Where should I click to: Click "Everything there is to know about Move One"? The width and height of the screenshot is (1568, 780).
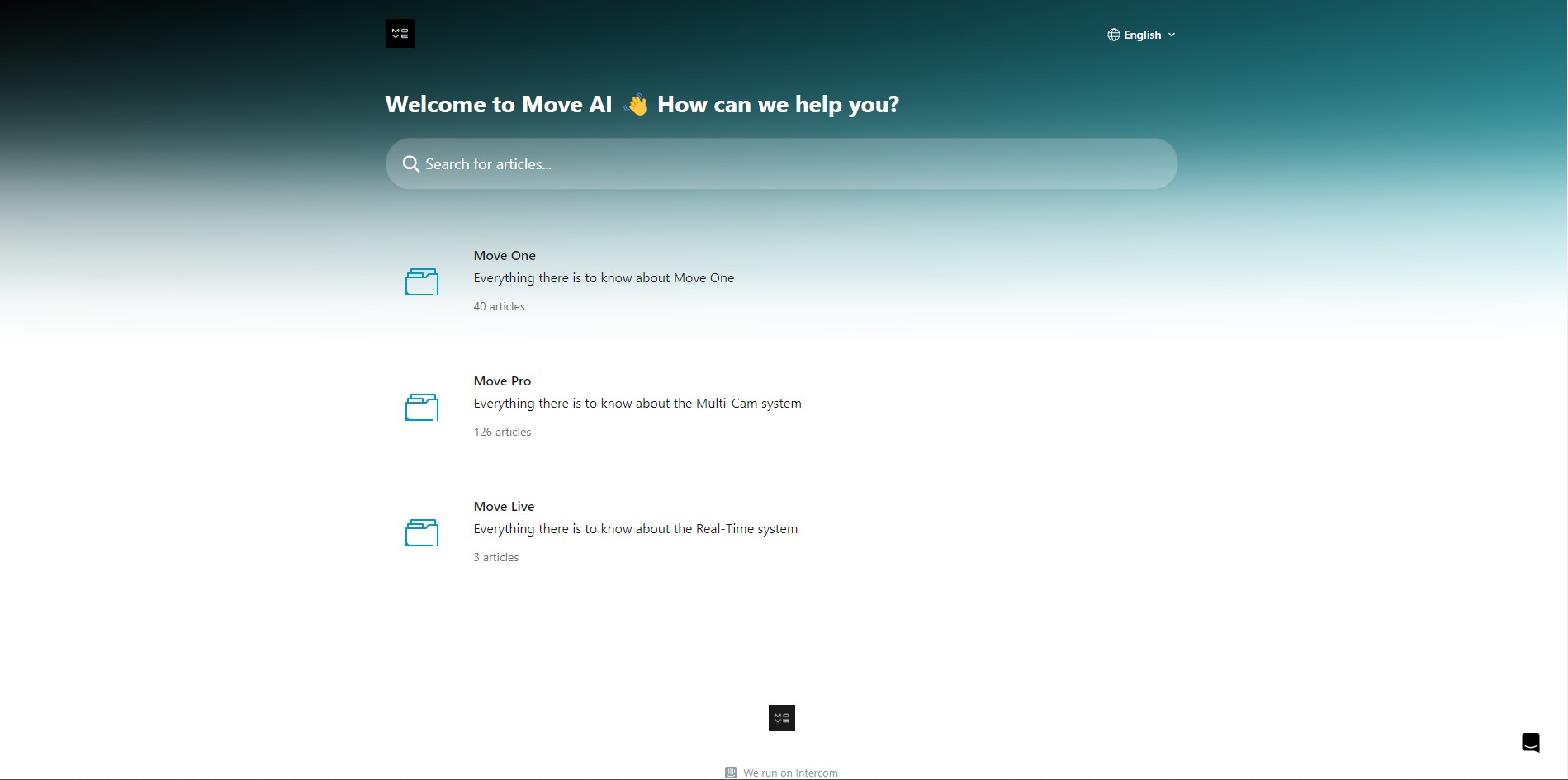pos(604,278)
